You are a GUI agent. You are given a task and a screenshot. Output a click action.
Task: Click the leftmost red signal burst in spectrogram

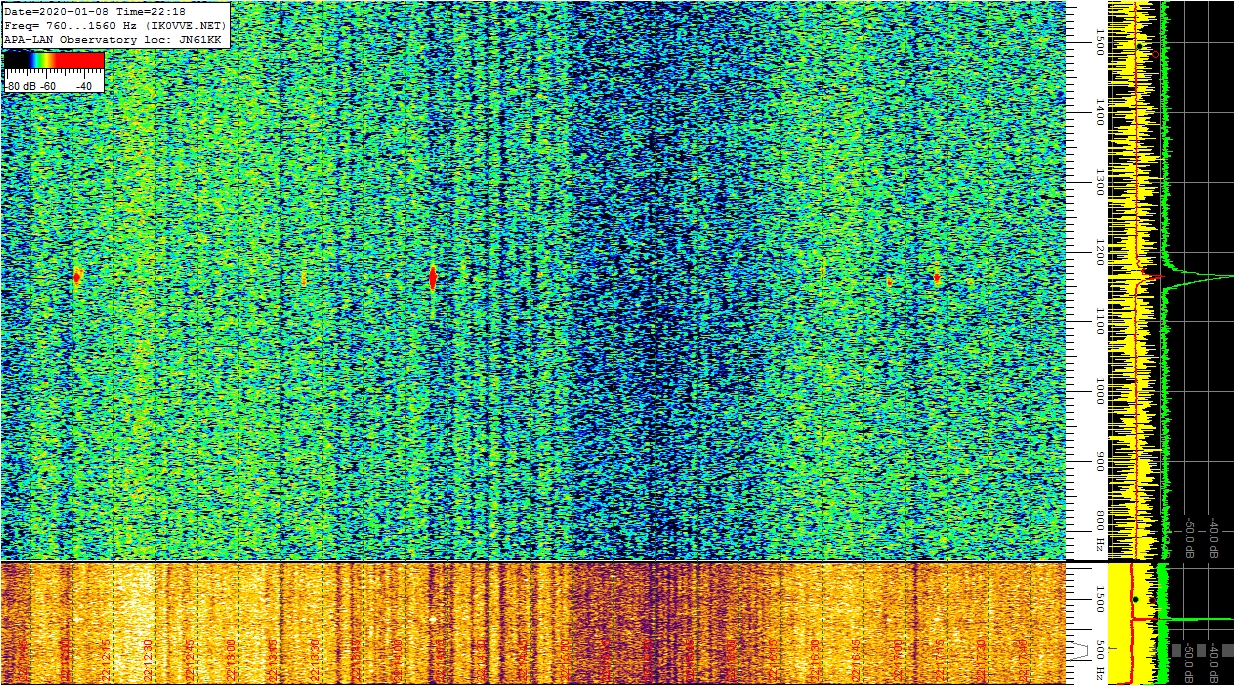(77, 277)
